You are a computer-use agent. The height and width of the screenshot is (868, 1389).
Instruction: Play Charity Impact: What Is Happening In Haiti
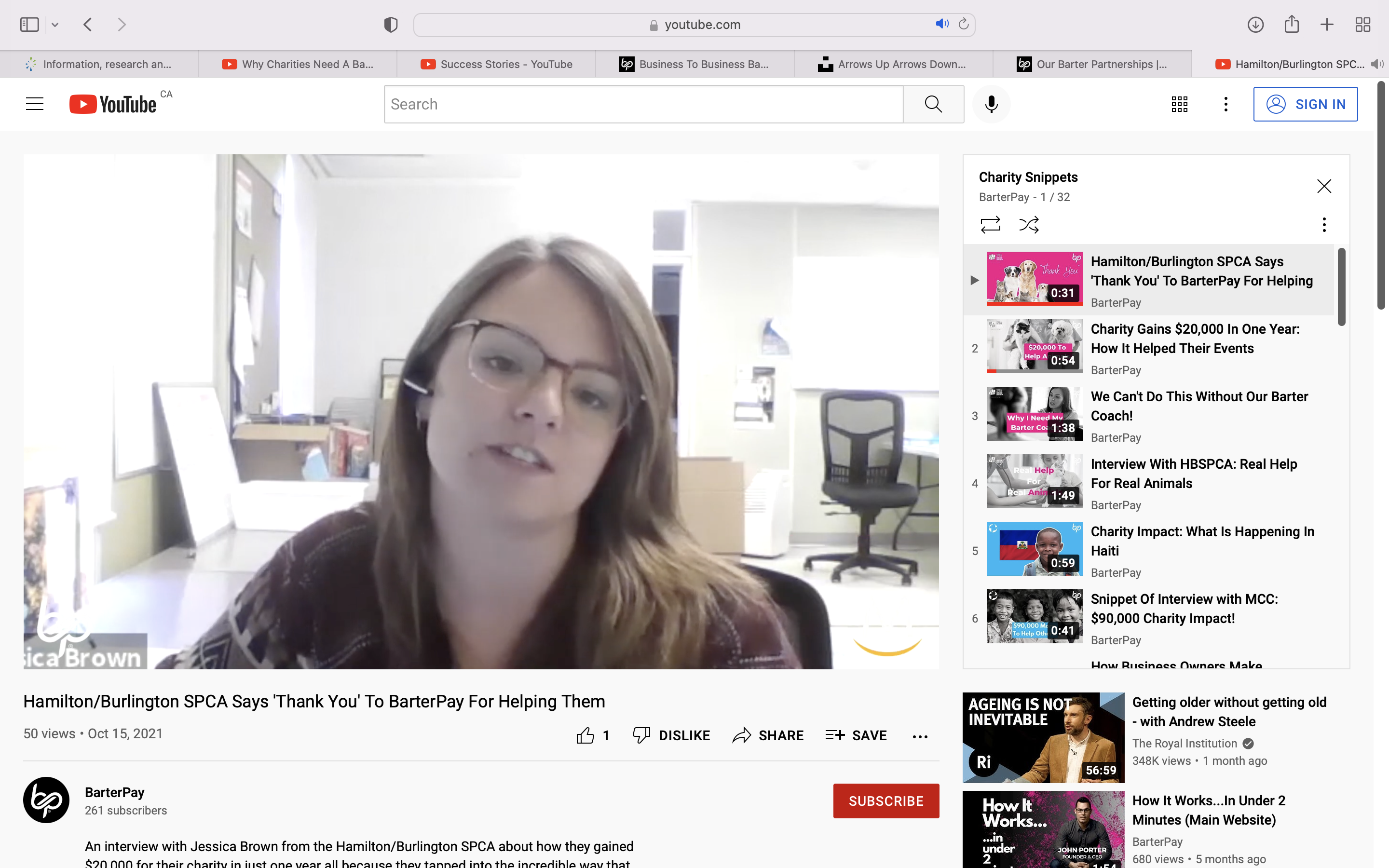click(x=1148, y=550)
